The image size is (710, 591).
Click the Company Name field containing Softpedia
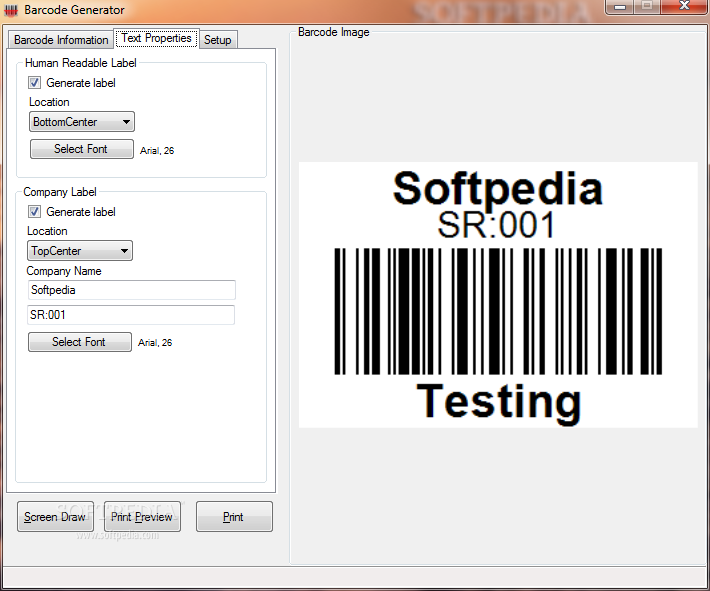pyautogui.click(x=132, y=290)
